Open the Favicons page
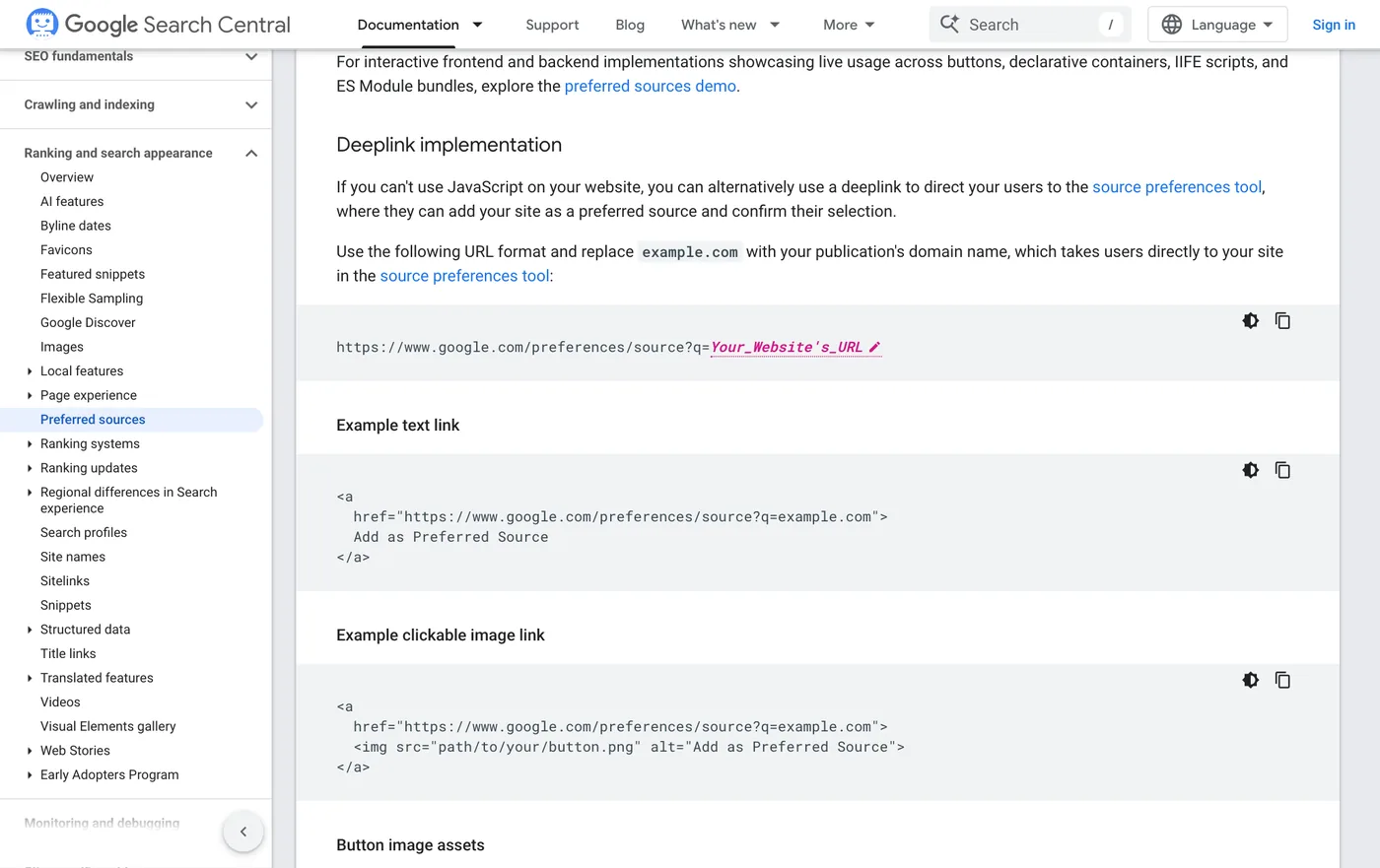The height and width of the screenshot is (868, 1380). (x=66, y=250)
